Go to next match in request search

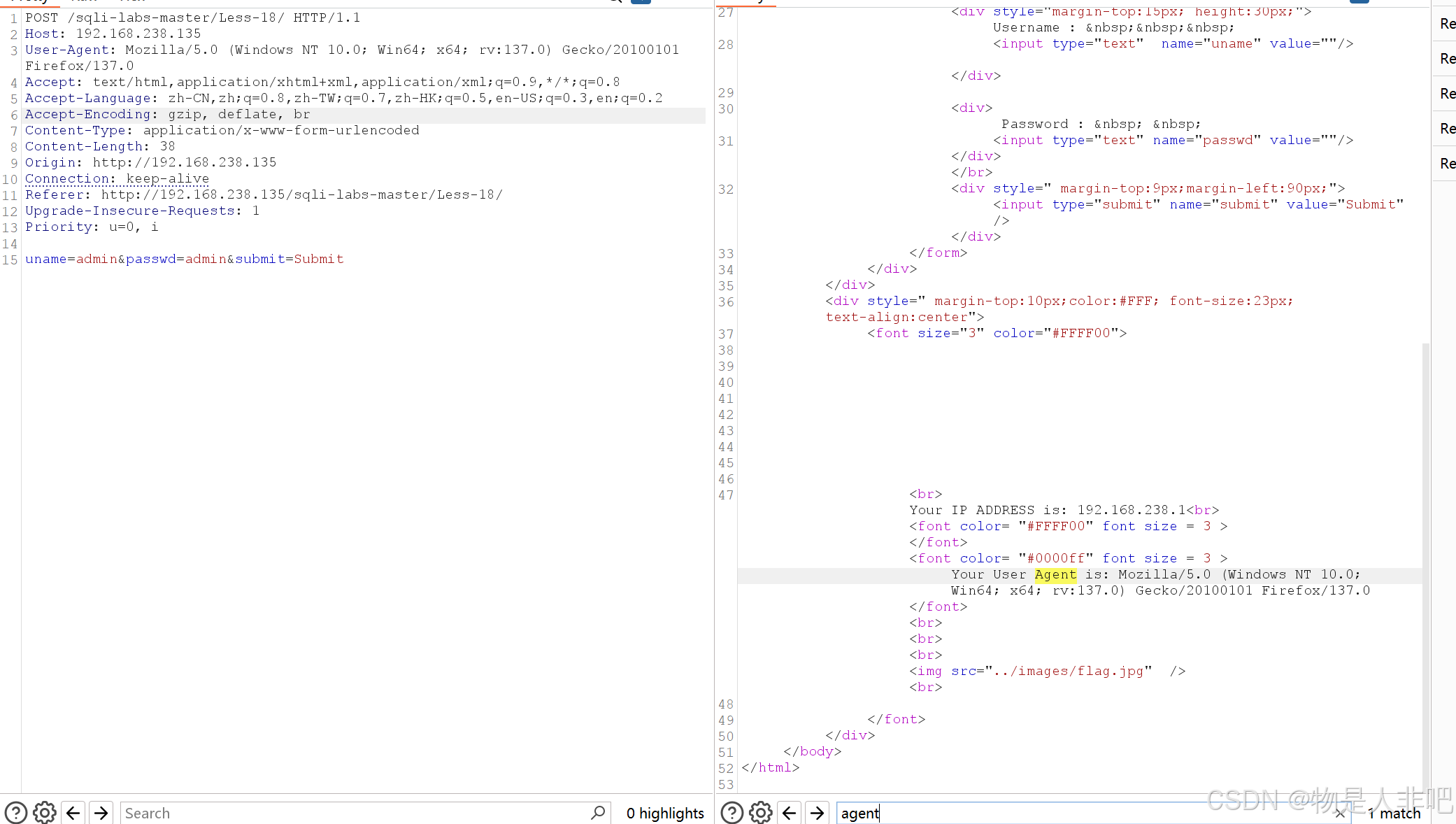point(101,813)
